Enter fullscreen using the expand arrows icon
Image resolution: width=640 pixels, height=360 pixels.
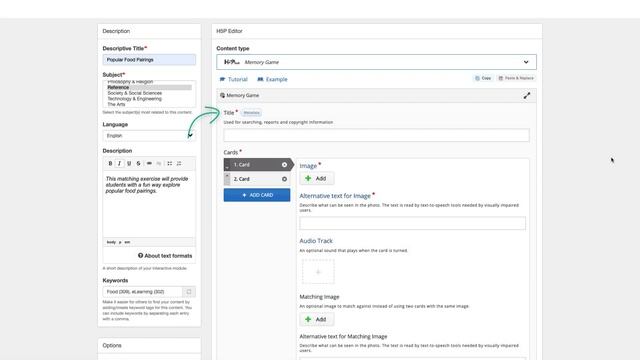coord(527,96)
